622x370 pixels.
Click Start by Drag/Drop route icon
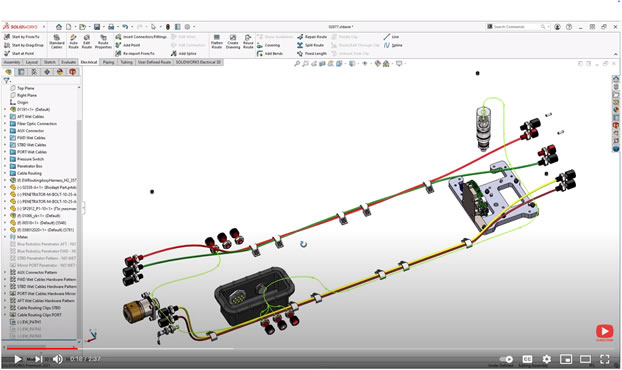pyautogui.click(x=7, y=45)
